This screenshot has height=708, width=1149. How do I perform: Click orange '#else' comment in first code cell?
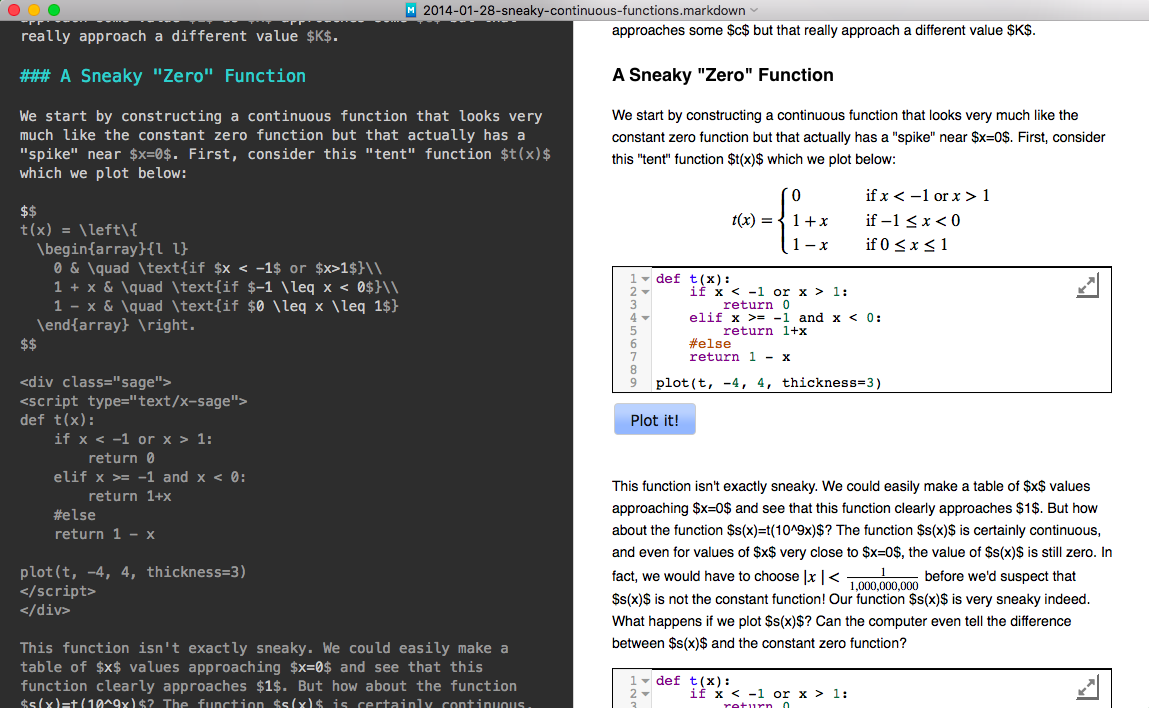coord(710,344)
